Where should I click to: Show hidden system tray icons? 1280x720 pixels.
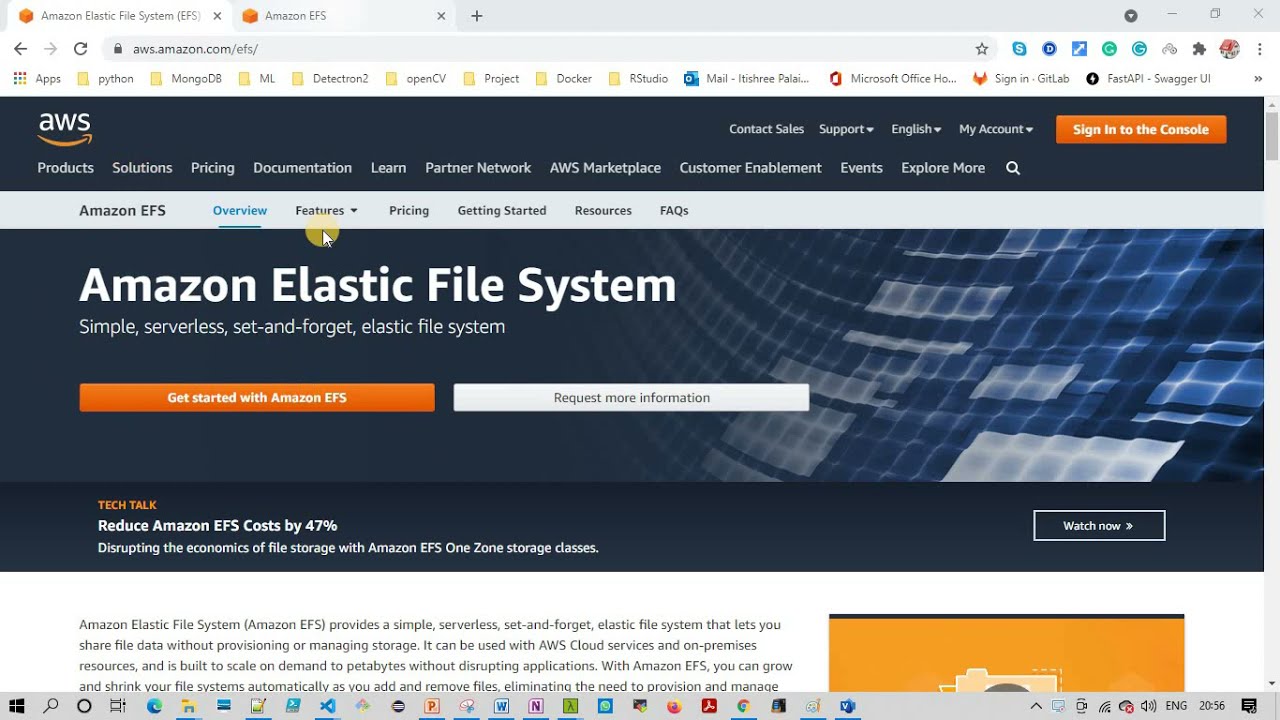[1036, 706]
